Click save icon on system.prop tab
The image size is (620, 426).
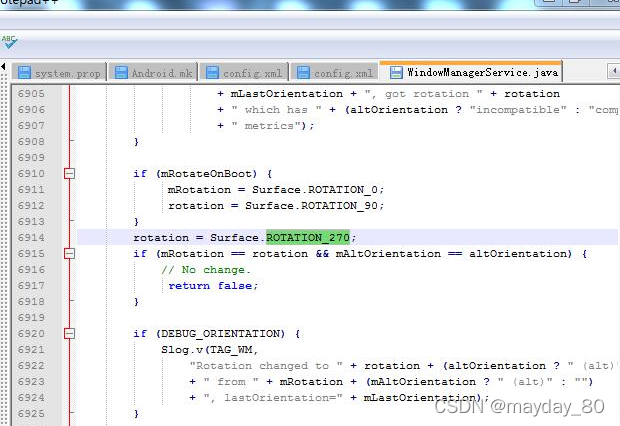pos(24,73)
